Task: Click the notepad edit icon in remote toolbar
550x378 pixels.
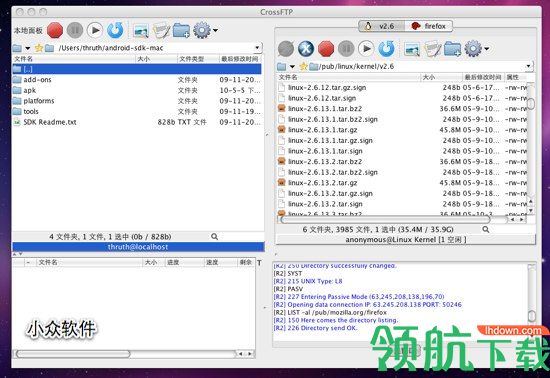Action: (432, 49)
